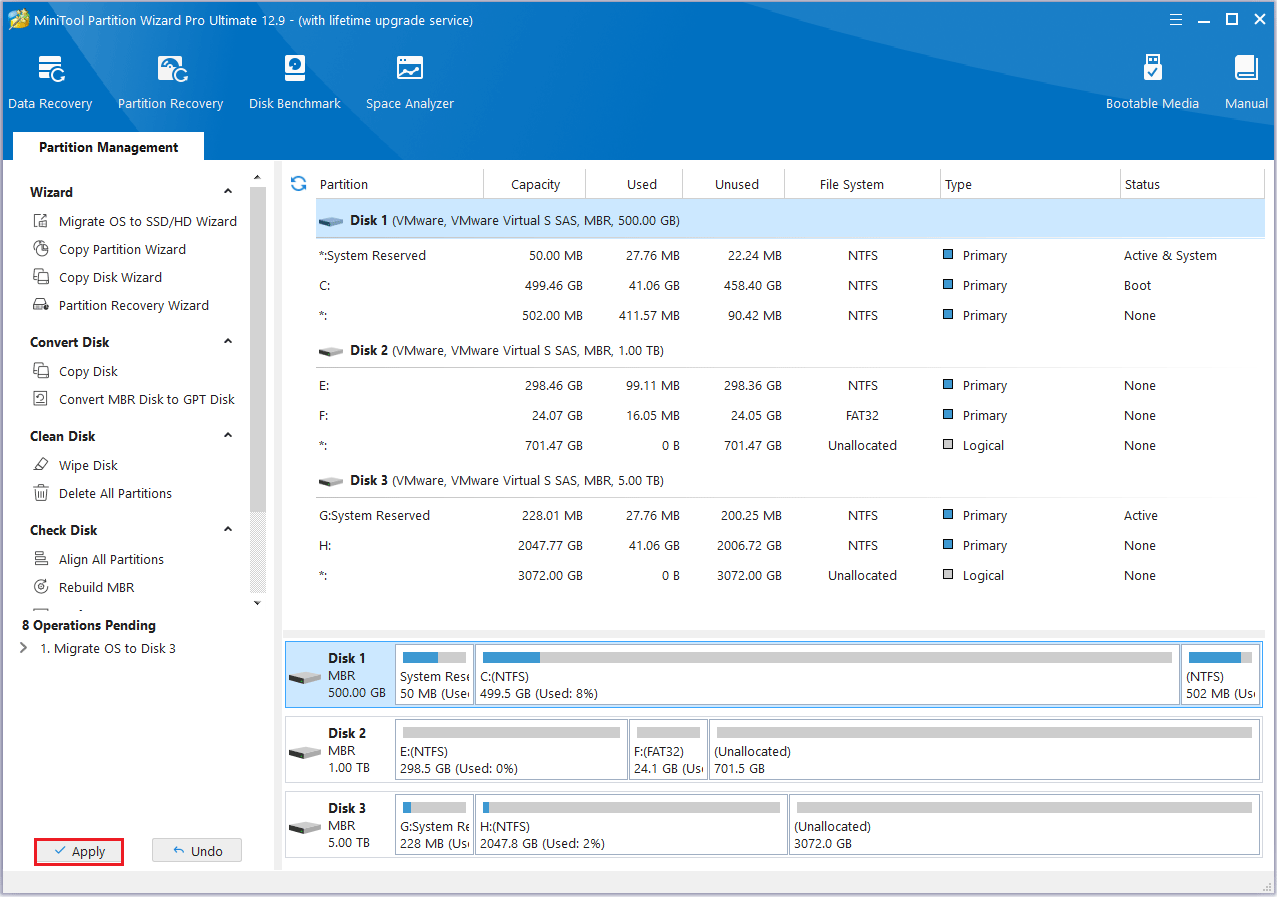Select the C: partition row
The height and width of the screenshot is (897, 1277).
tap(600, 285)
